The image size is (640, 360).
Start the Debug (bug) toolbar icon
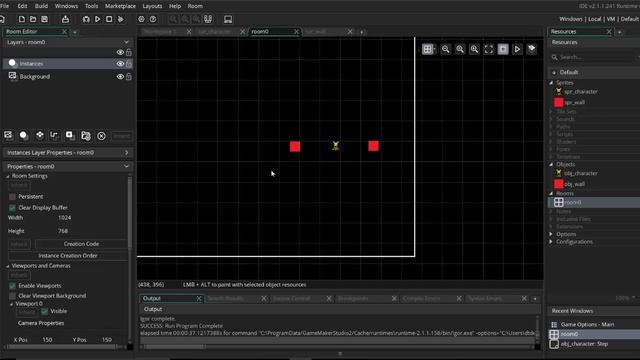coord(86,19)
